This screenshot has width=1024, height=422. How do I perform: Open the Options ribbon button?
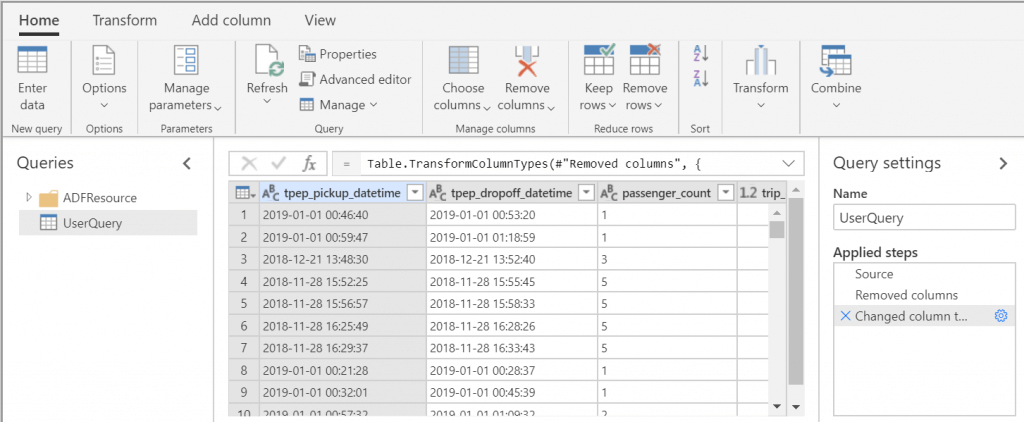(x=104, y=78)
